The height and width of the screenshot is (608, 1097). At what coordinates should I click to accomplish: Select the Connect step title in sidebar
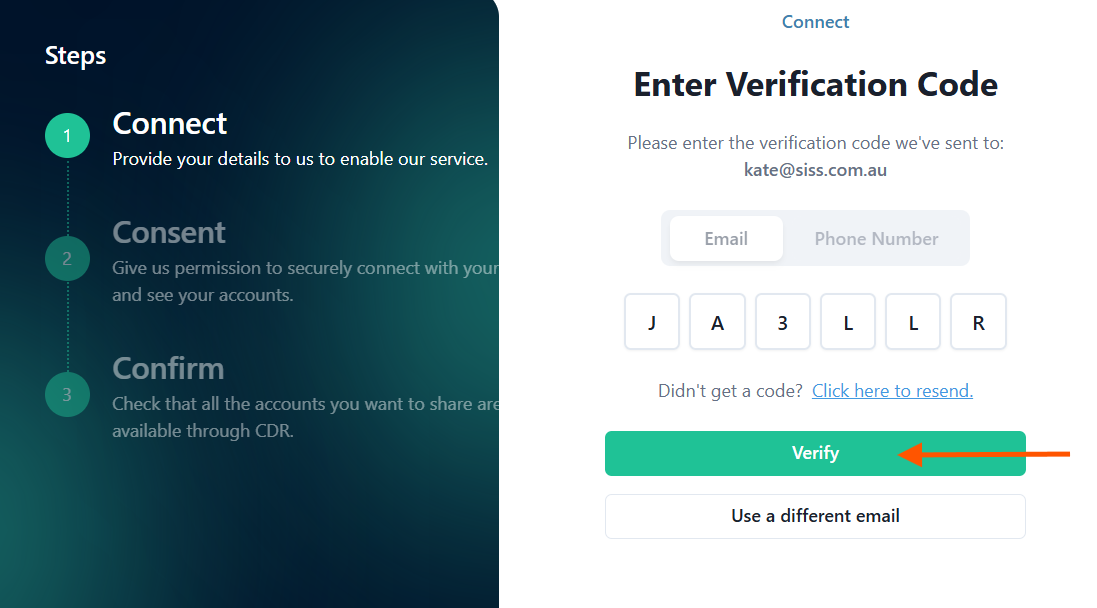pyautogui.click(x=170, y=123)
